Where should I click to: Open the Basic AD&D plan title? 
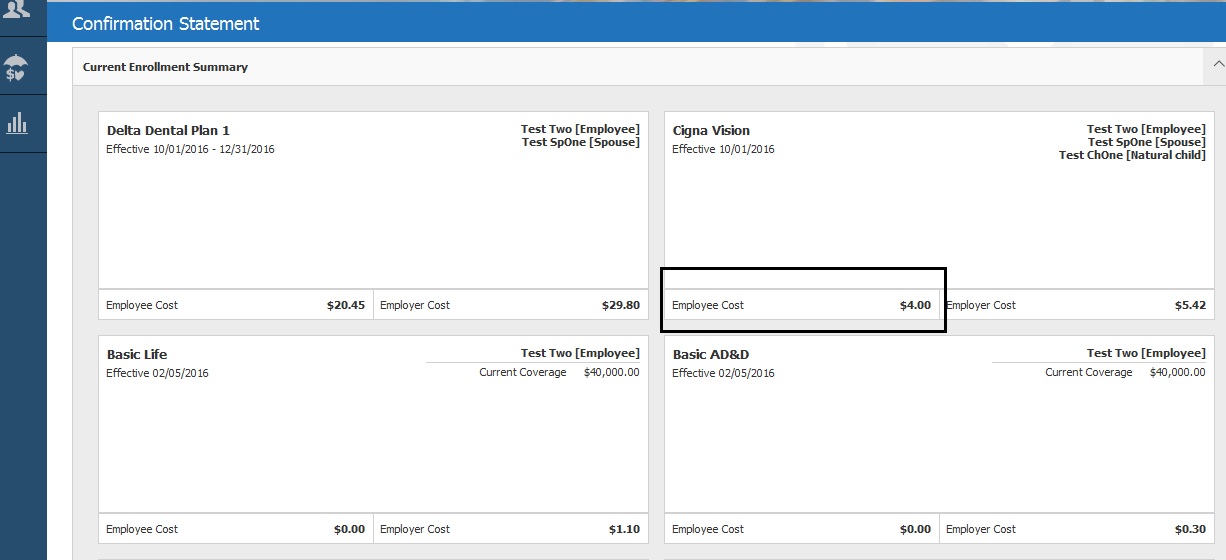711,354
